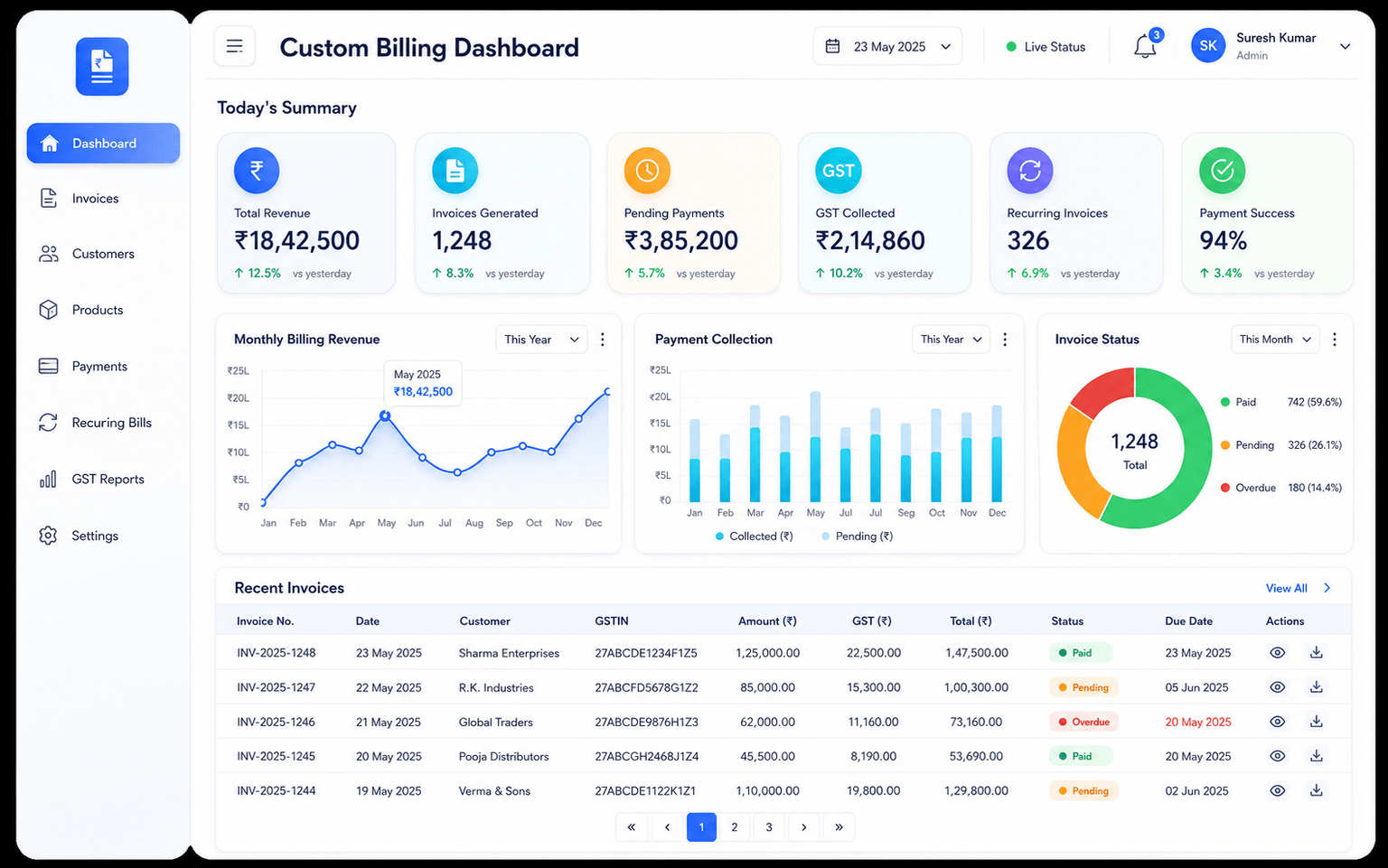Open This Year dropdown for Payment Collection
1388x868 pixels.
pyautogui.click(x=951, y=340)
